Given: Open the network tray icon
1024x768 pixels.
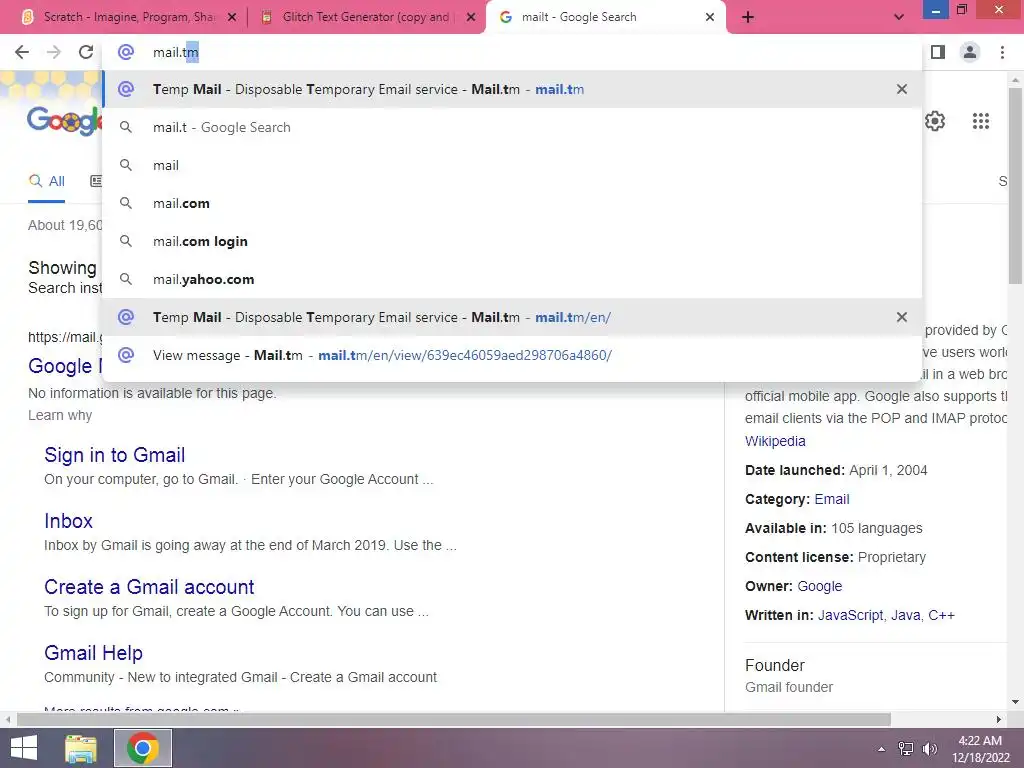Looking at the screenshot, I should click(x=905, y=749).
